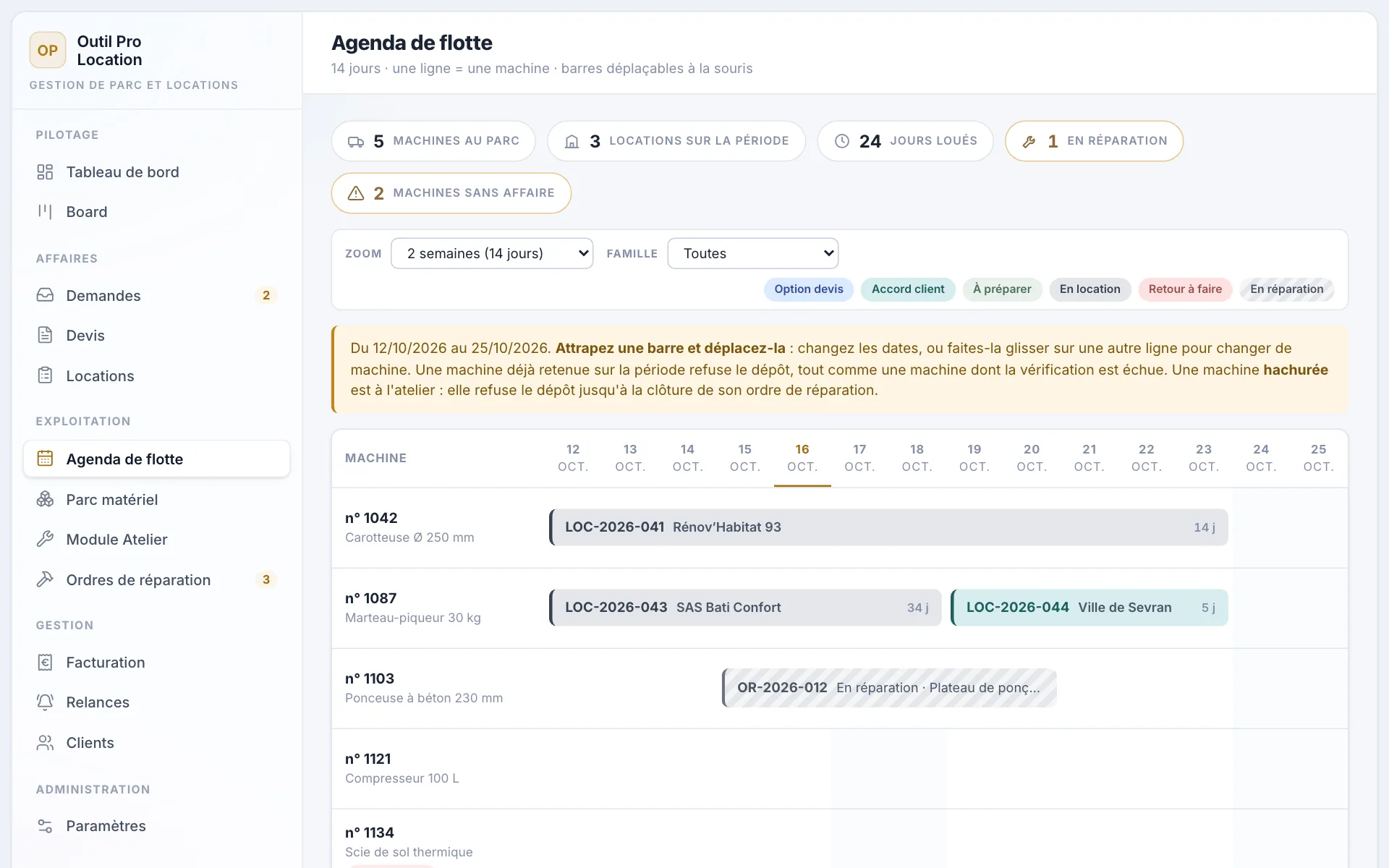The image size is (1389, 868).
Task: Click machine row n° 1121 Compresseur
Action: pyautogui.click(x=839, y=768)
